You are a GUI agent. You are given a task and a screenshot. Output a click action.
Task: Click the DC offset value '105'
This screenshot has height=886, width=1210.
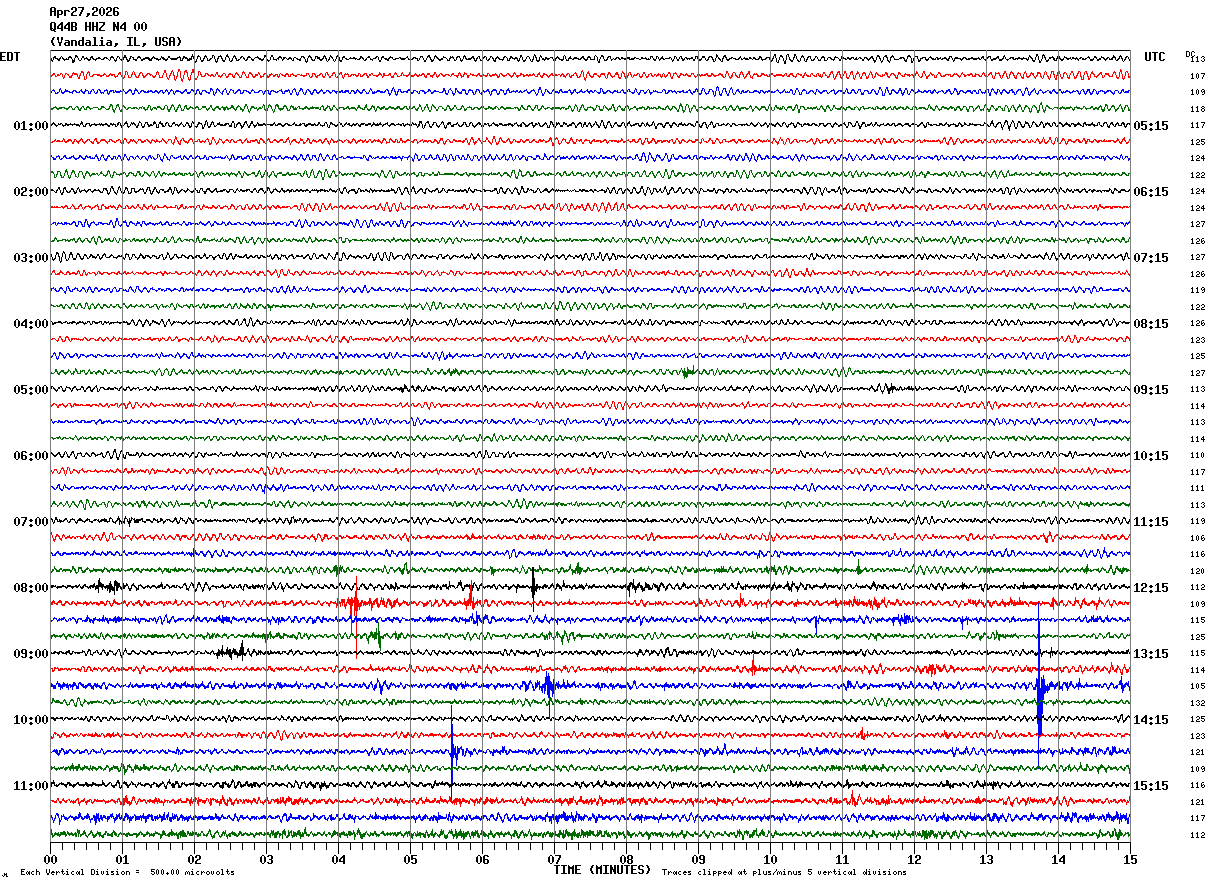click(1197, 686)
